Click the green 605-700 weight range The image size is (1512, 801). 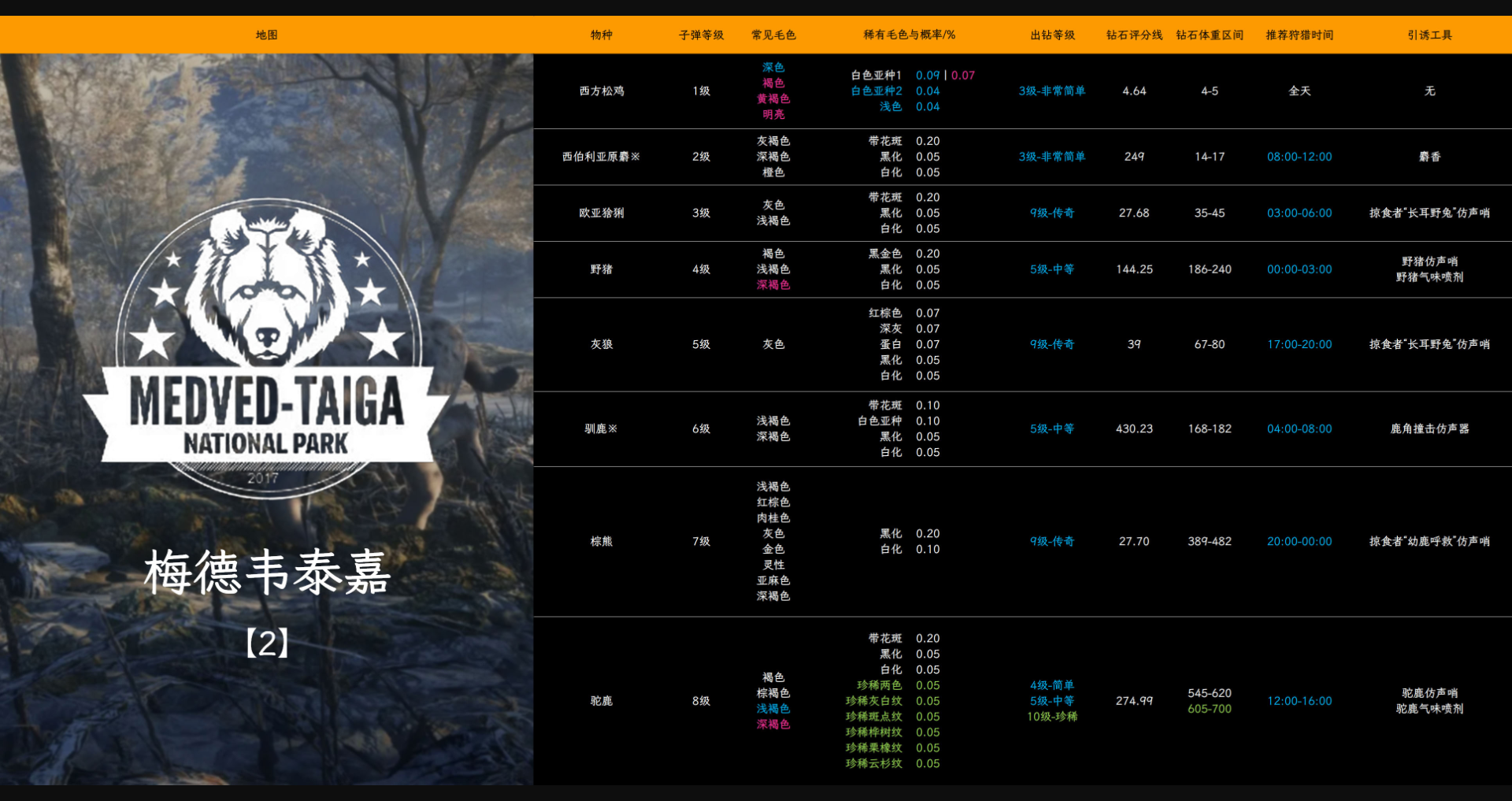pyautogui.click(x=1210, y=709)
